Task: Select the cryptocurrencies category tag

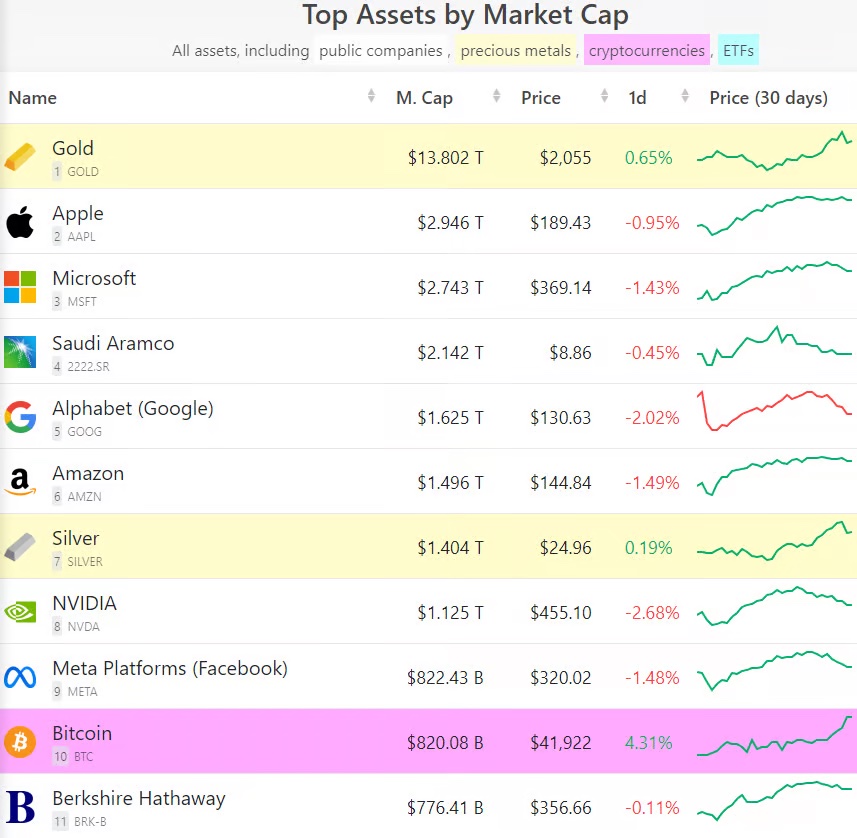Action: click(x=646, y=50)
